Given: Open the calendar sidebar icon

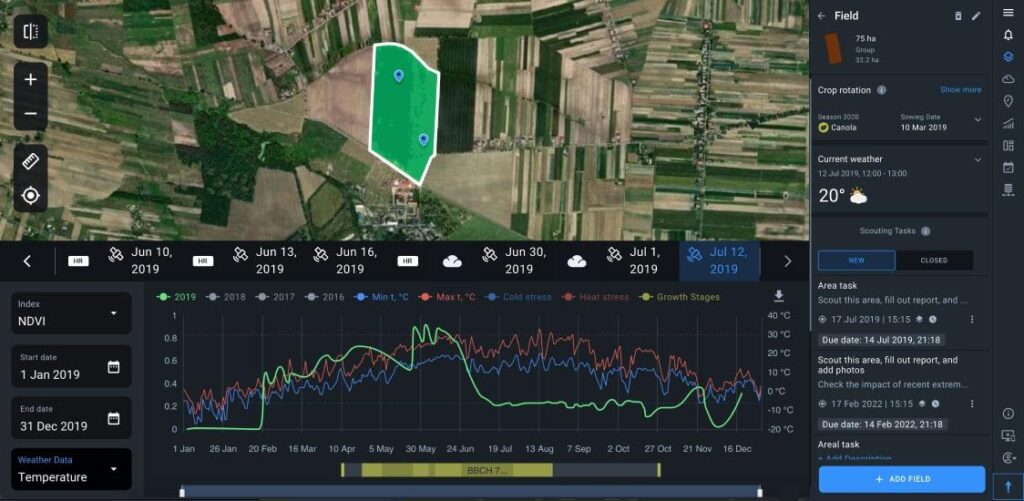Looking at the screenshot, I should click(x=1008, y=167).
